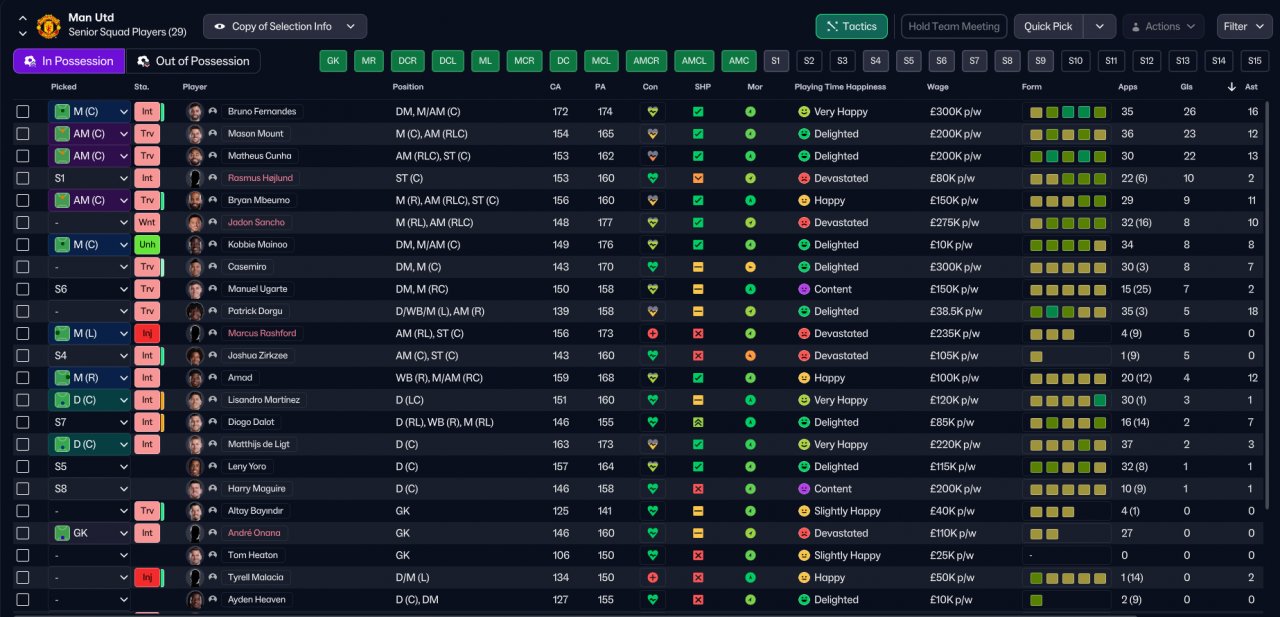
Task: Tick the checkbox for Bruno Fernandes
Action: 23,112
